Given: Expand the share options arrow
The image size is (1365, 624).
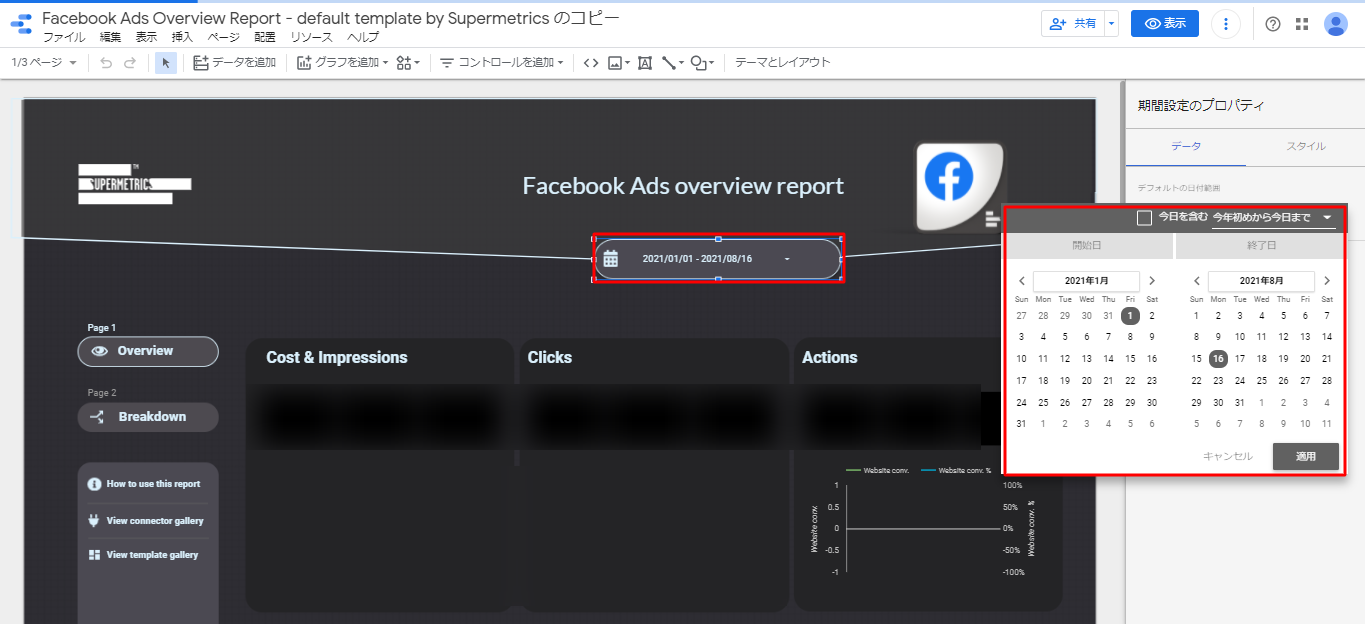Looking at the screenshot, I should point(1111,24).
